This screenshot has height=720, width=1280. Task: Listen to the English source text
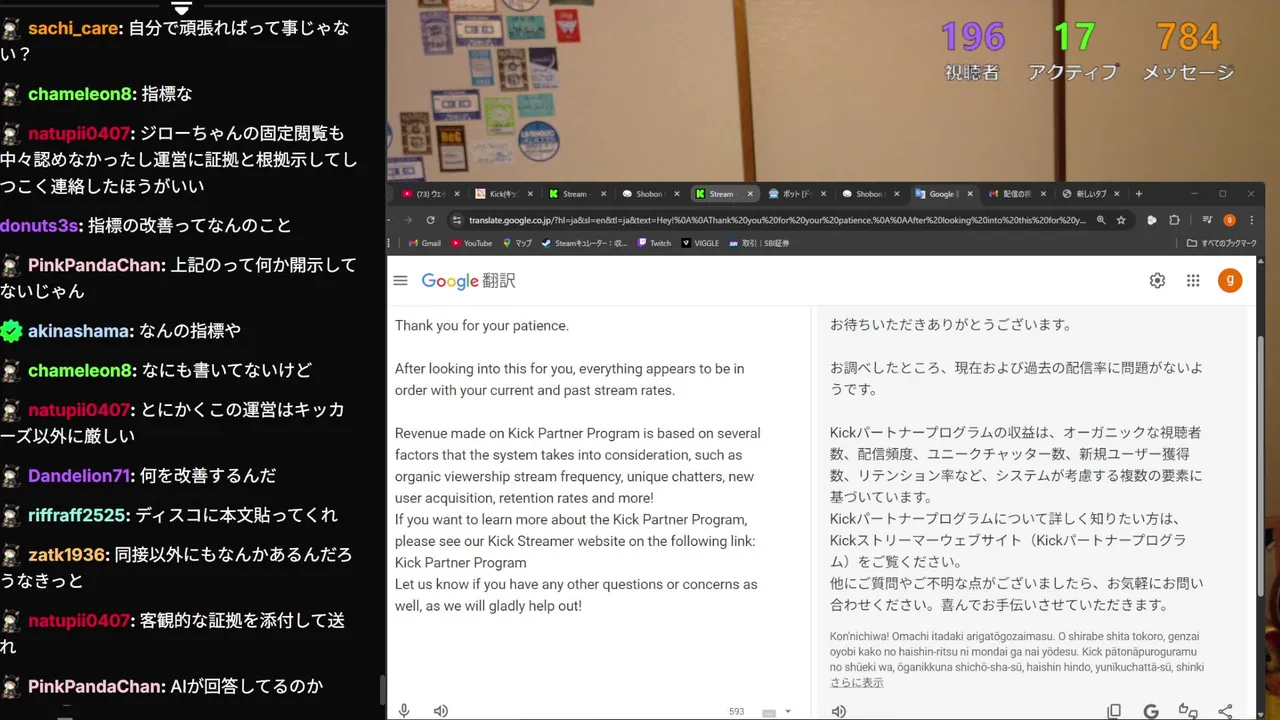click(x=441, y=711)
